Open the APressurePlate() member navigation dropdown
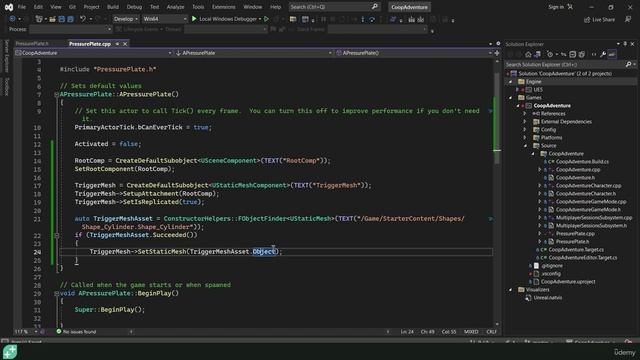The width and height of the screenshot is (640, 360). pyautogui.click(x=414, y=53)
